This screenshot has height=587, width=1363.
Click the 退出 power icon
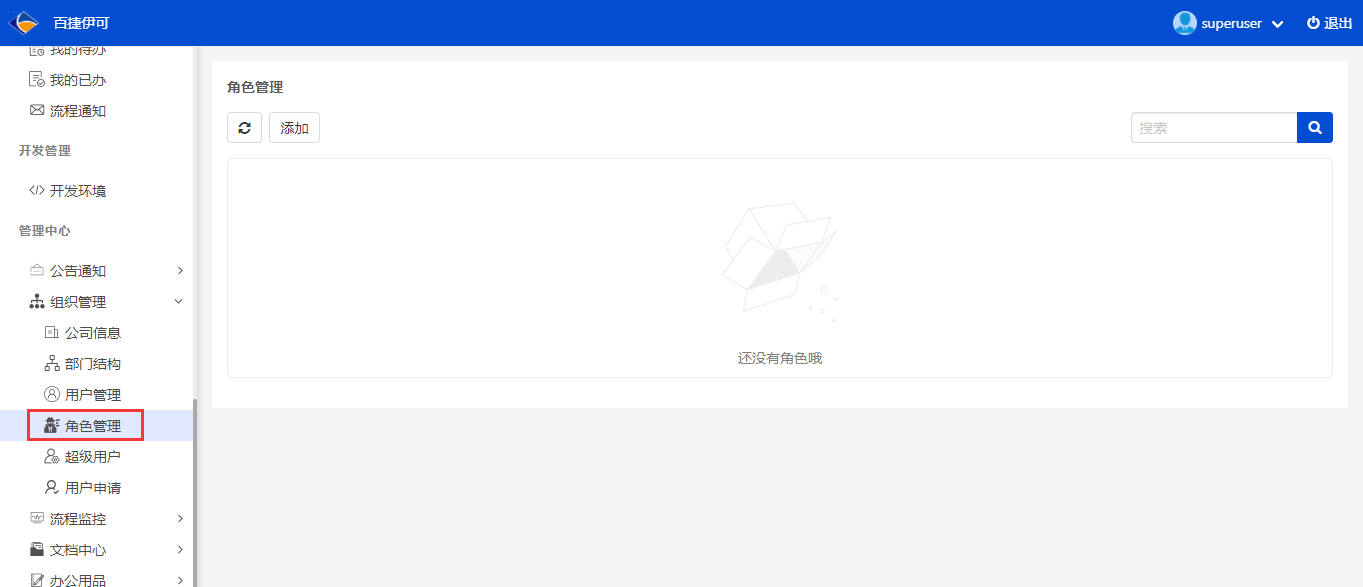tap(1313, 23)
